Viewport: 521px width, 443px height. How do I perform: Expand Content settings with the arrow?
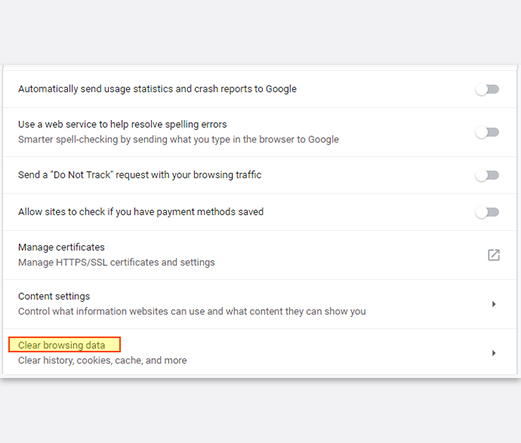[494, 304]
